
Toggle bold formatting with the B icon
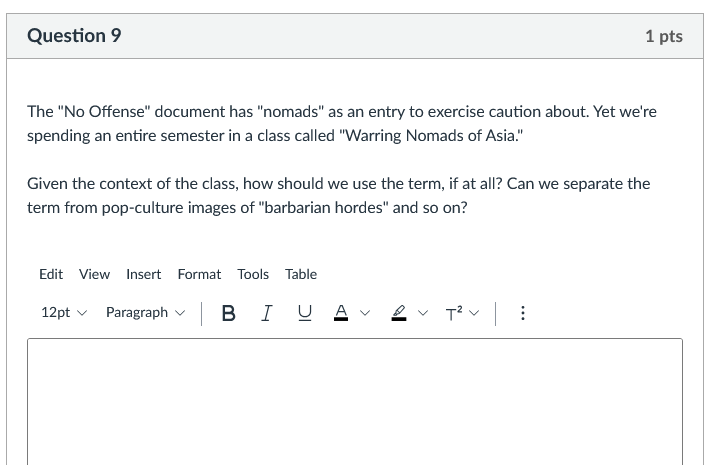coord(229,313)
